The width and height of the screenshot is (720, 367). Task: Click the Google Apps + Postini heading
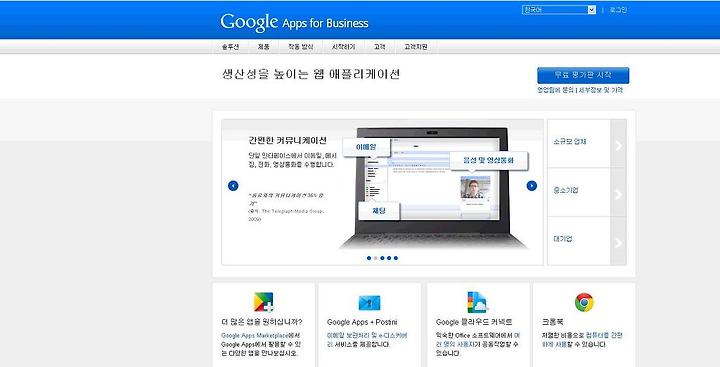tap(362, 322)
